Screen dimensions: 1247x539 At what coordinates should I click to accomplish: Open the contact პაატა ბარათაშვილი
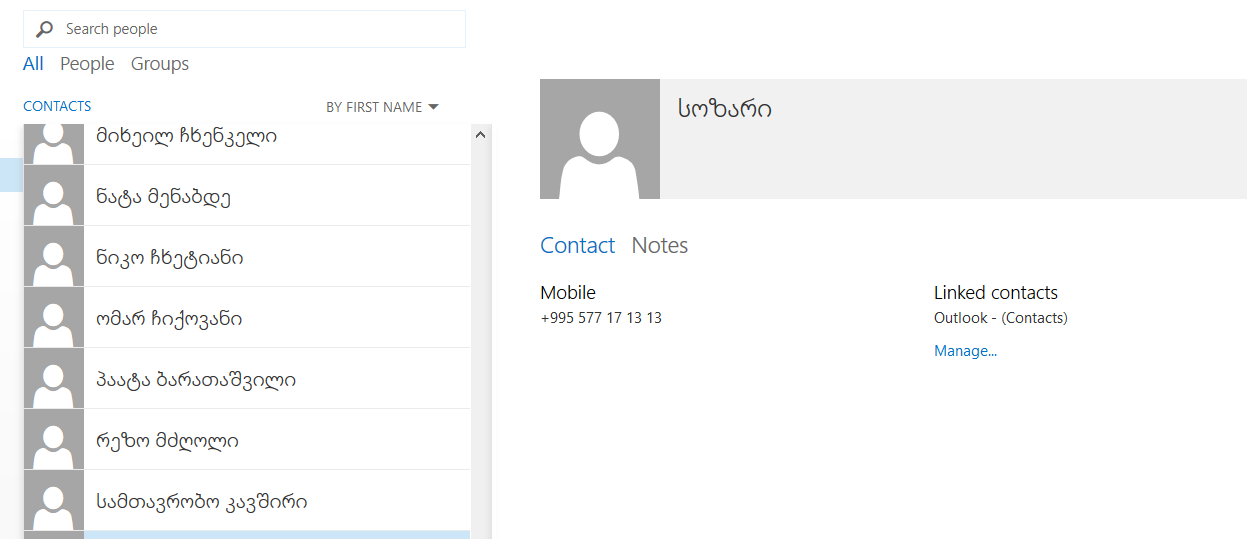point(196,380)
